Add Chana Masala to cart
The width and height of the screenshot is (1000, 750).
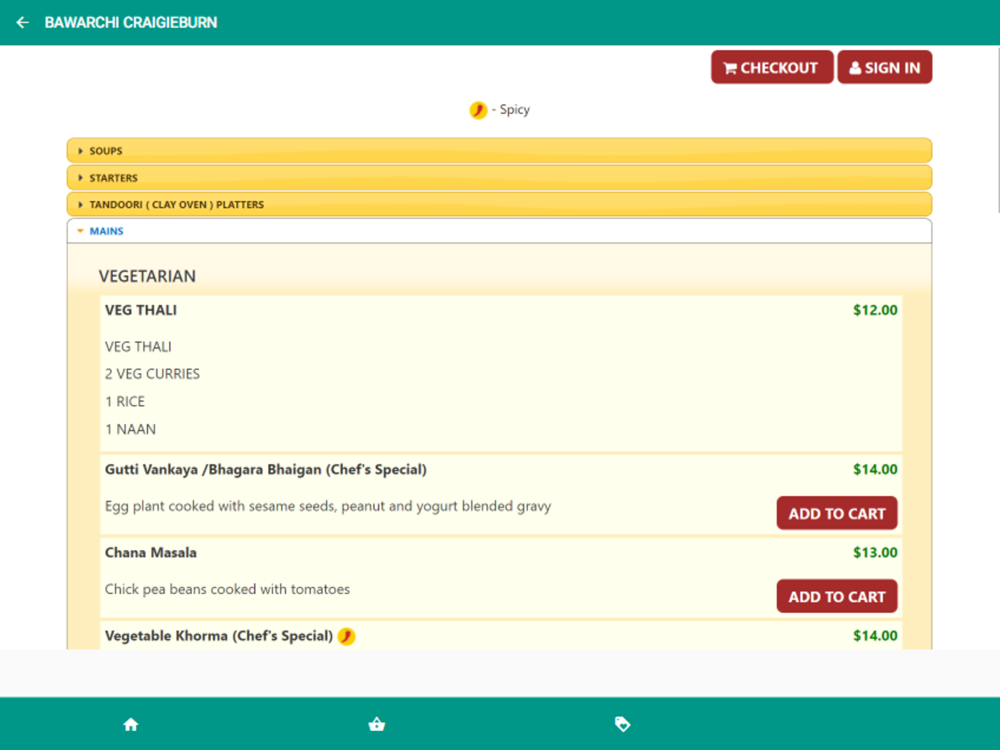pos(837,596)
